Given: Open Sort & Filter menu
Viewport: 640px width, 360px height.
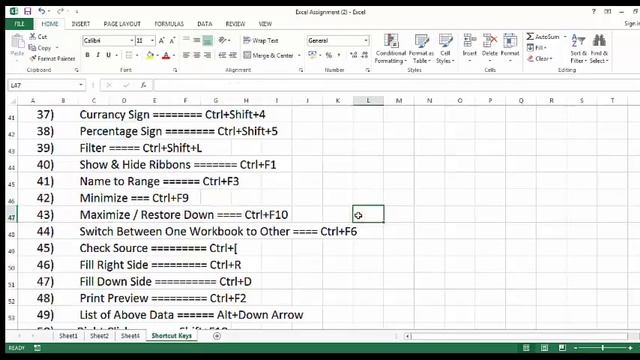Looking at the screenshot, I should pyautogui.click(x=578, y=49).
